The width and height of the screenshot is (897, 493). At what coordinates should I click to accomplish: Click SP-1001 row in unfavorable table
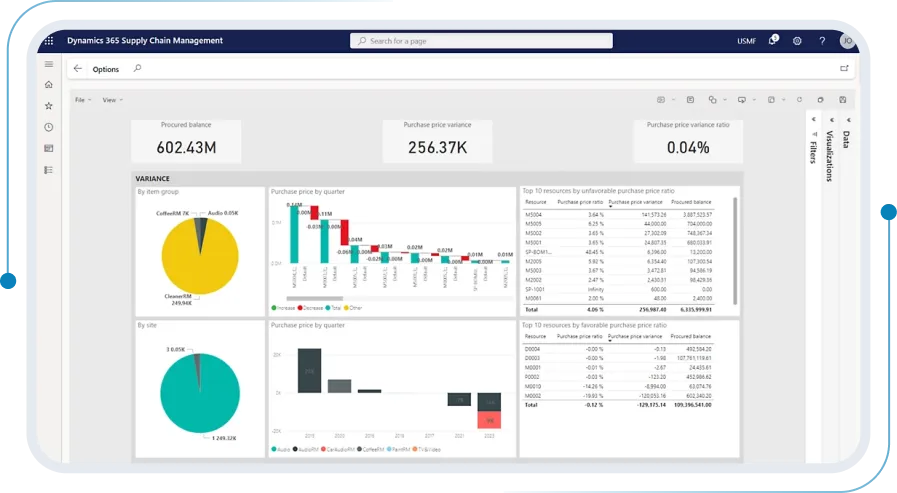pyautogui.click(x=618, y=289)
